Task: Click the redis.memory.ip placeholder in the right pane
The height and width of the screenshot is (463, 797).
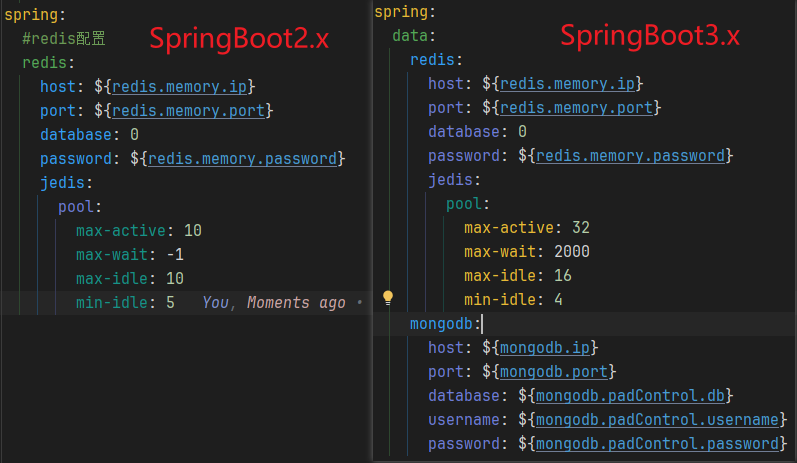Action: 567,84
